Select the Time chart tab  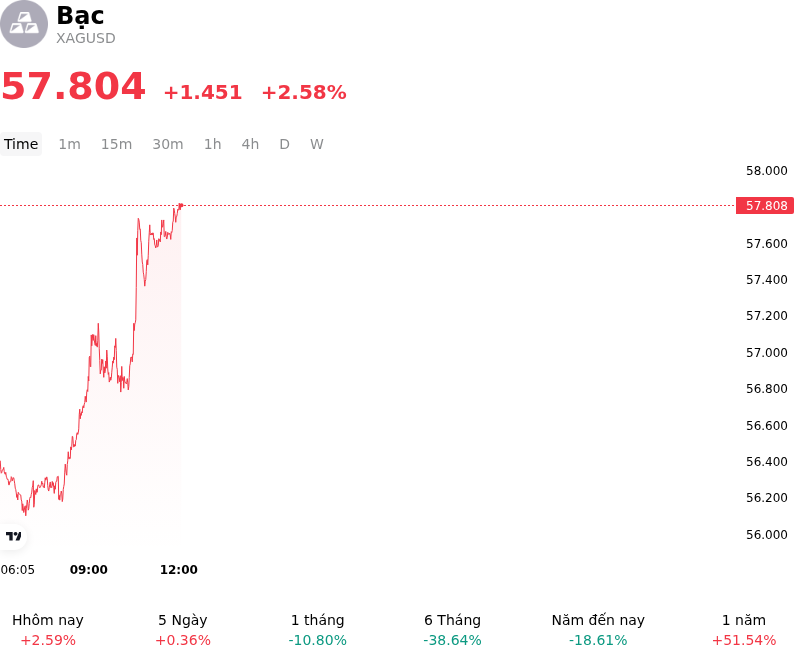21,144
